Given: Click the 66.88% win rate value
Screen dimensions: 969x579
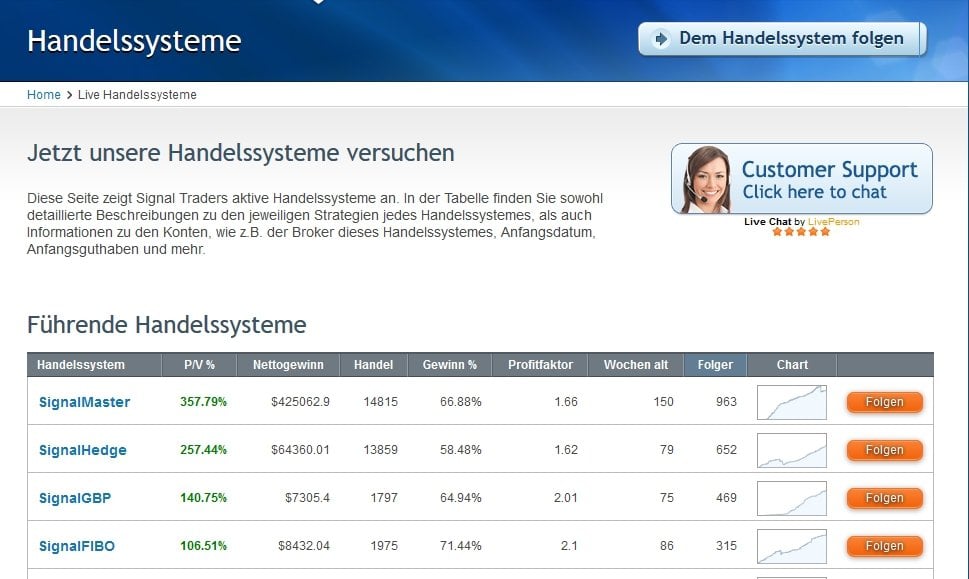Looking at the screenshot, I should click(x=460, y=402).
